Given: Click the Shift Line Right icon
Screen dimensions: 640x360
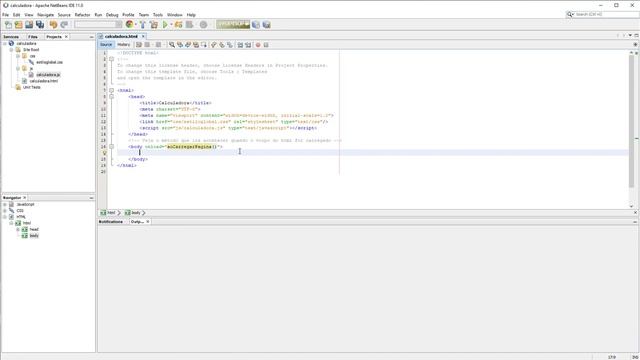Looking at the screenshot, I should coord(248,44).
